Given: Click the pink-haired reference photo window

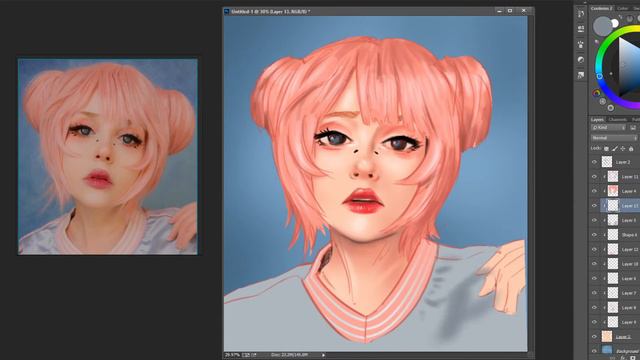Looking at the screenshot, I should coord(108,157).
